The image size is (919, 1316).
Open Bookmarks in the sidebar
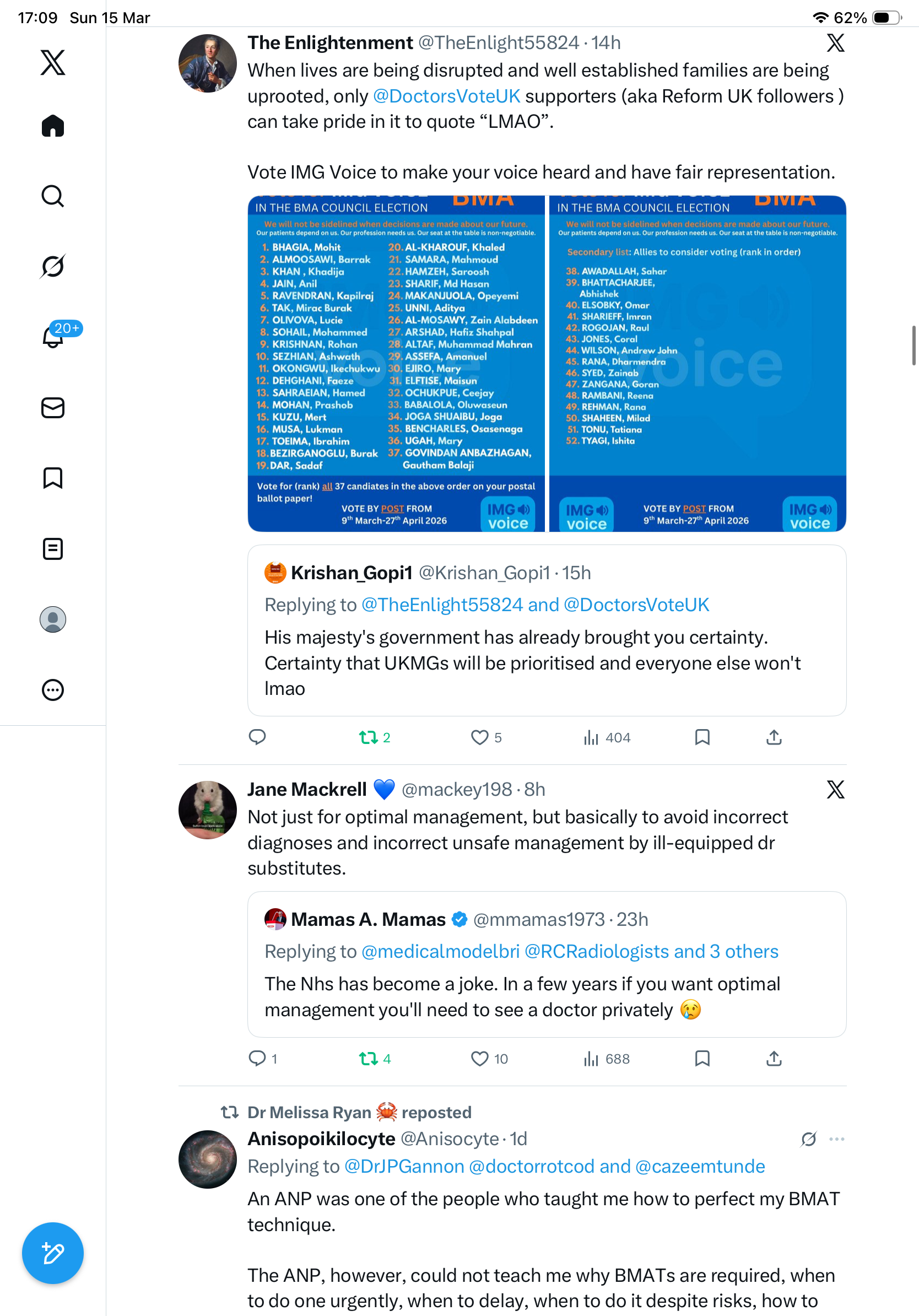point(53,477)
